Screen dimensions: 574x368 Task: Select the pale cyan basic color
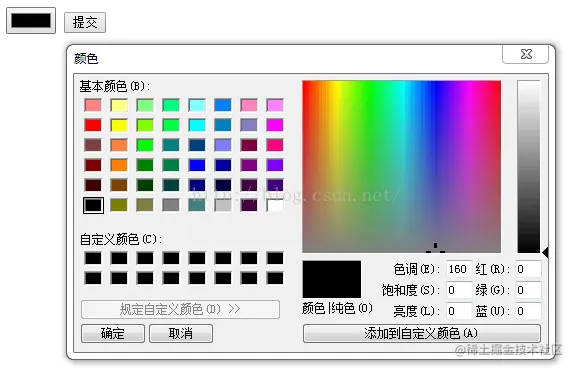coord(197,105)
